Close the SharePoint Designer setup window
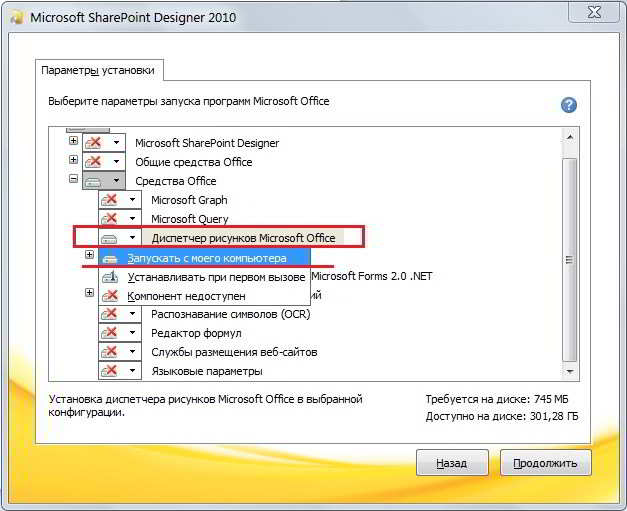 tap(594, 12)
